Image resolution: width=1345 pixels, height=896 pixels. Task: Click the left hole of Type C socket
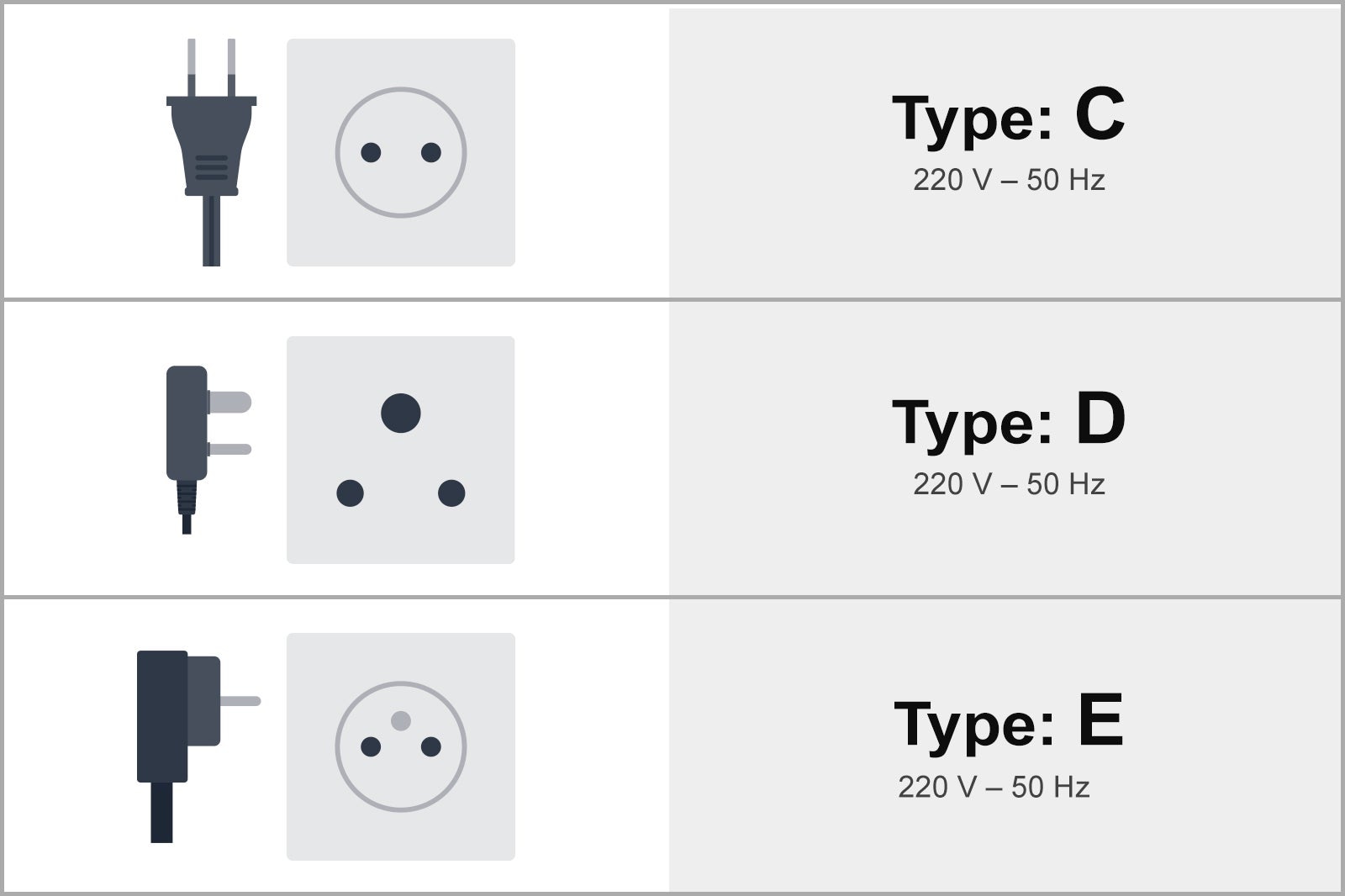pyautogui.click(x=371, y=152)
